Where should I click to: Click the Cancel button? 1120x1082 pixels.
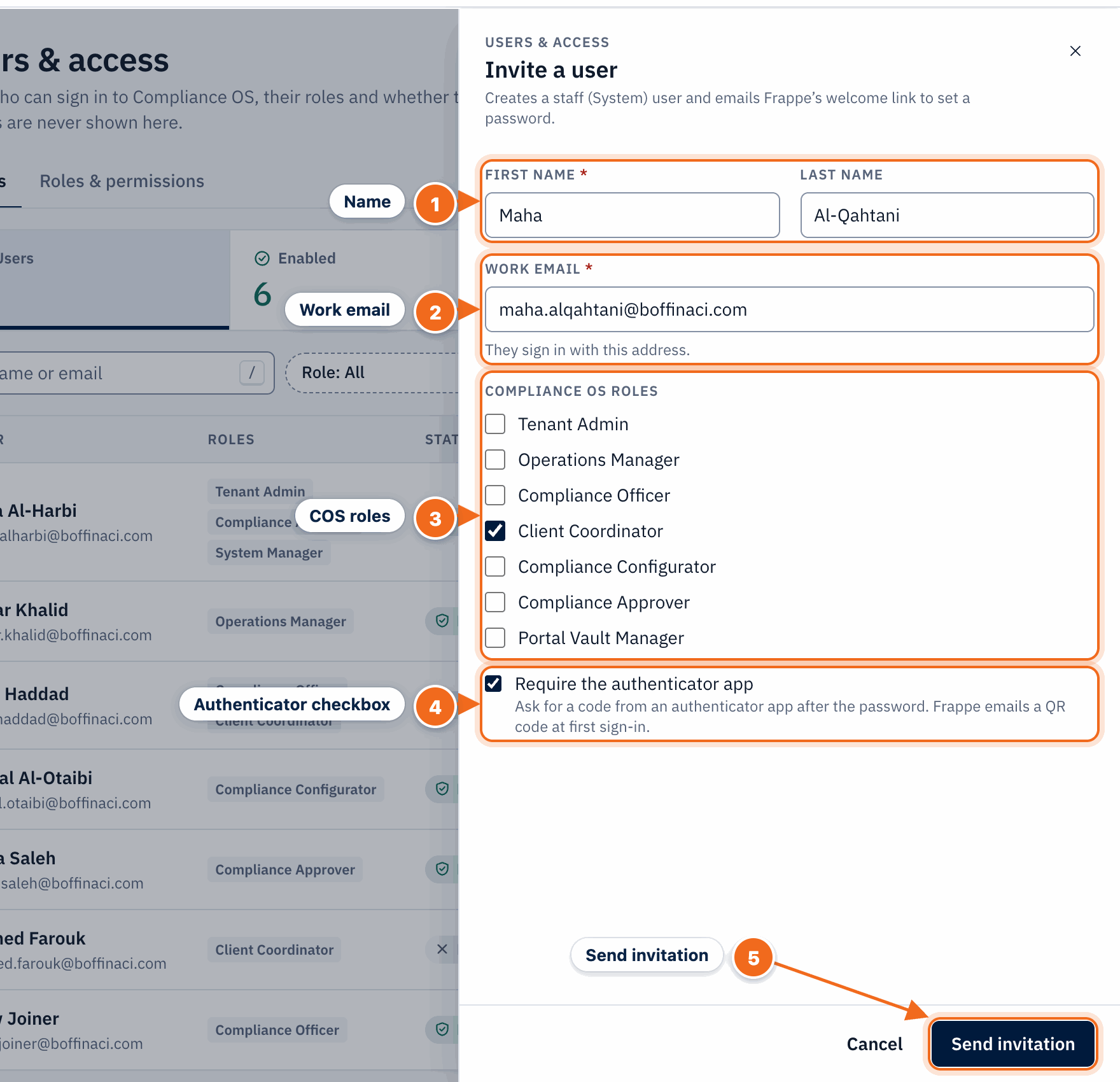coord(874,1044)
